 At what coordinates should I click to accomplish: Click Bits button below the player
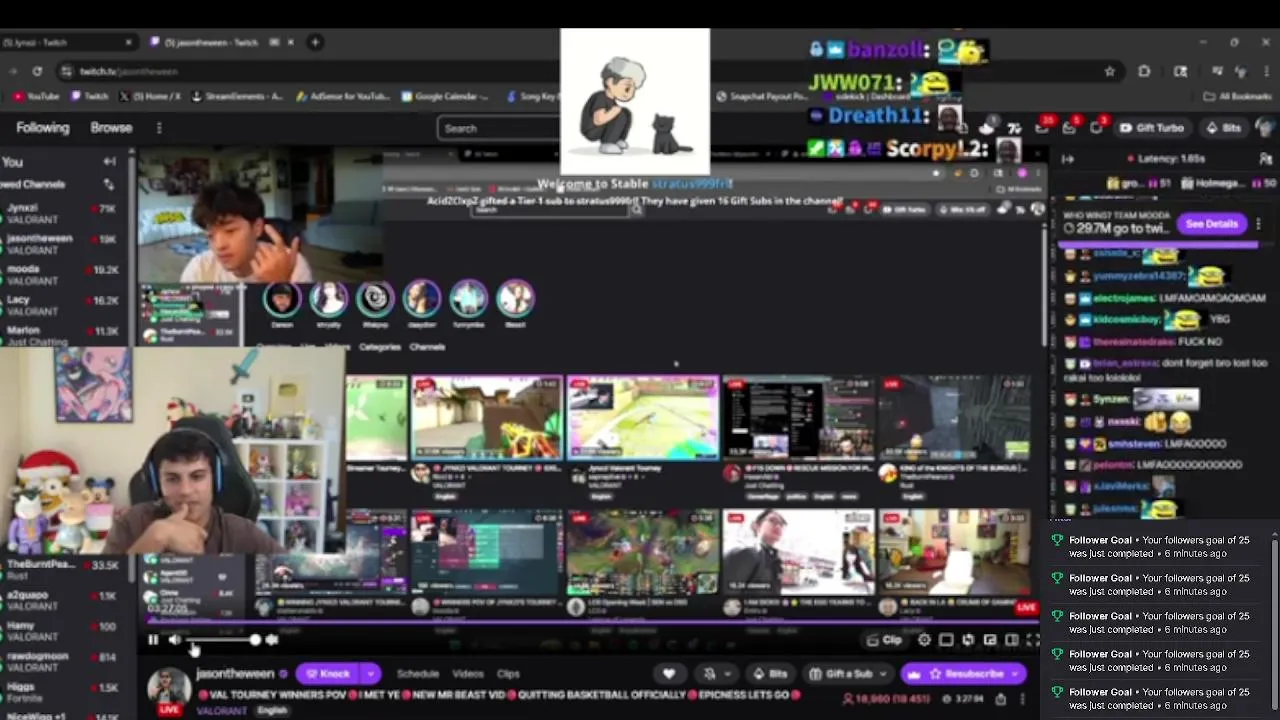coord(770,674)
